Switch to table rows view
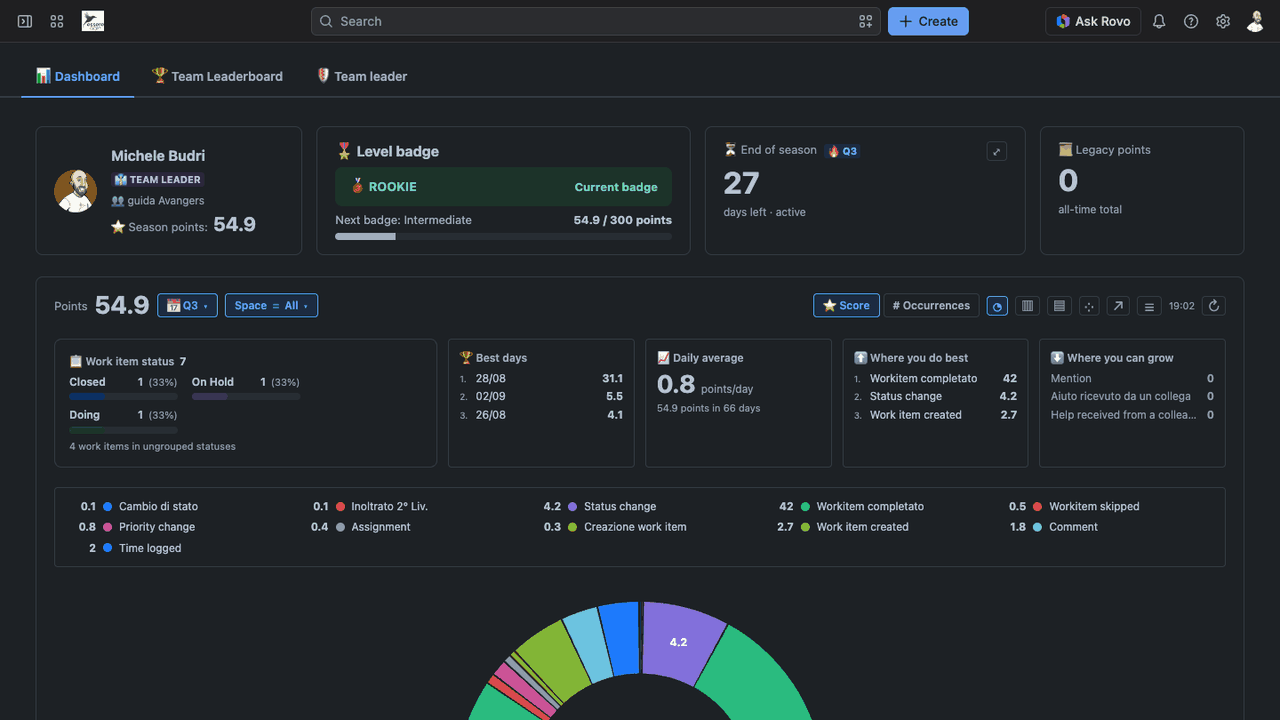The height and width of the screenshot is (720, 1280). coord(1059,306)
